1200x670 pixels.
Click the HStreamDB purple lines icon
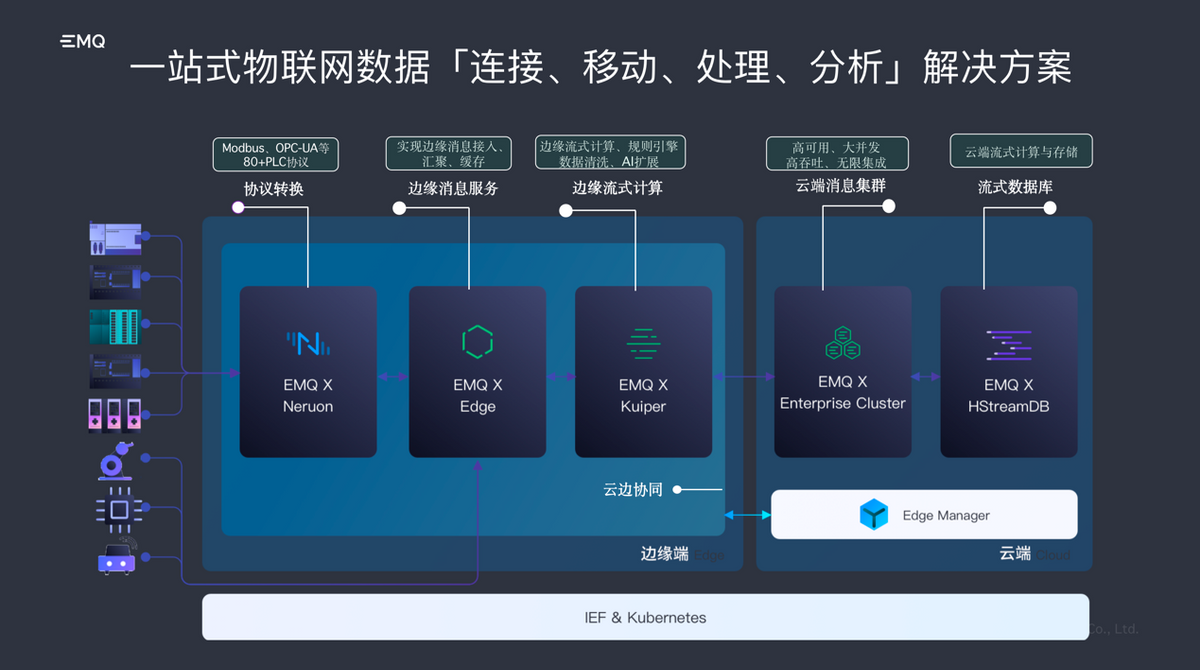point(1008,344)
